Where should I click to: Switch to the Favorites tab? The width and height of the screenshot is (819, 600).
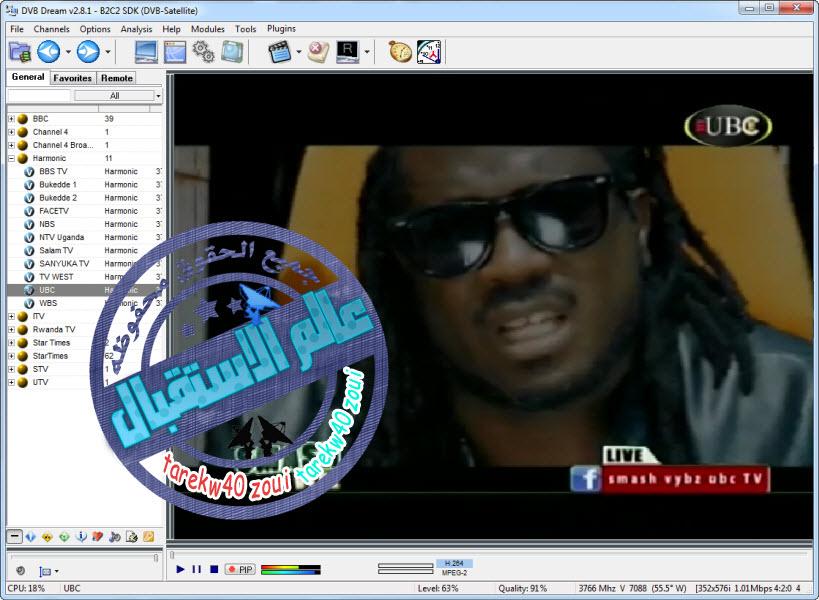point(73,78)
